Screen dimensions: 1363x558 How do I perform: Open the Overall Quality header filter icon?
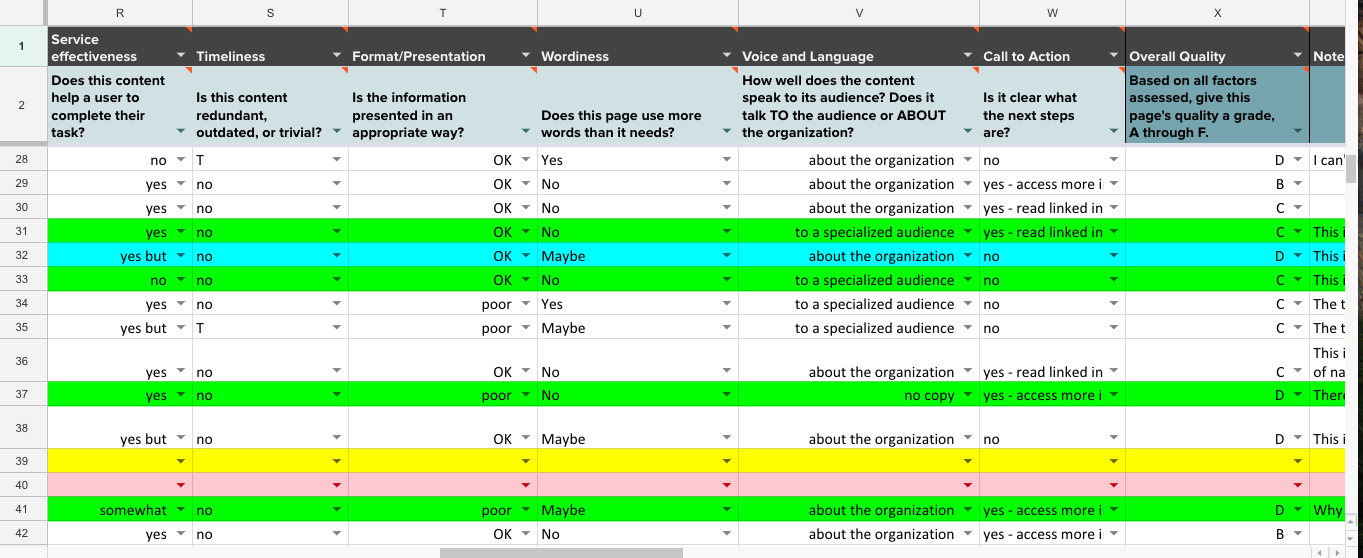click(1297, 56)
